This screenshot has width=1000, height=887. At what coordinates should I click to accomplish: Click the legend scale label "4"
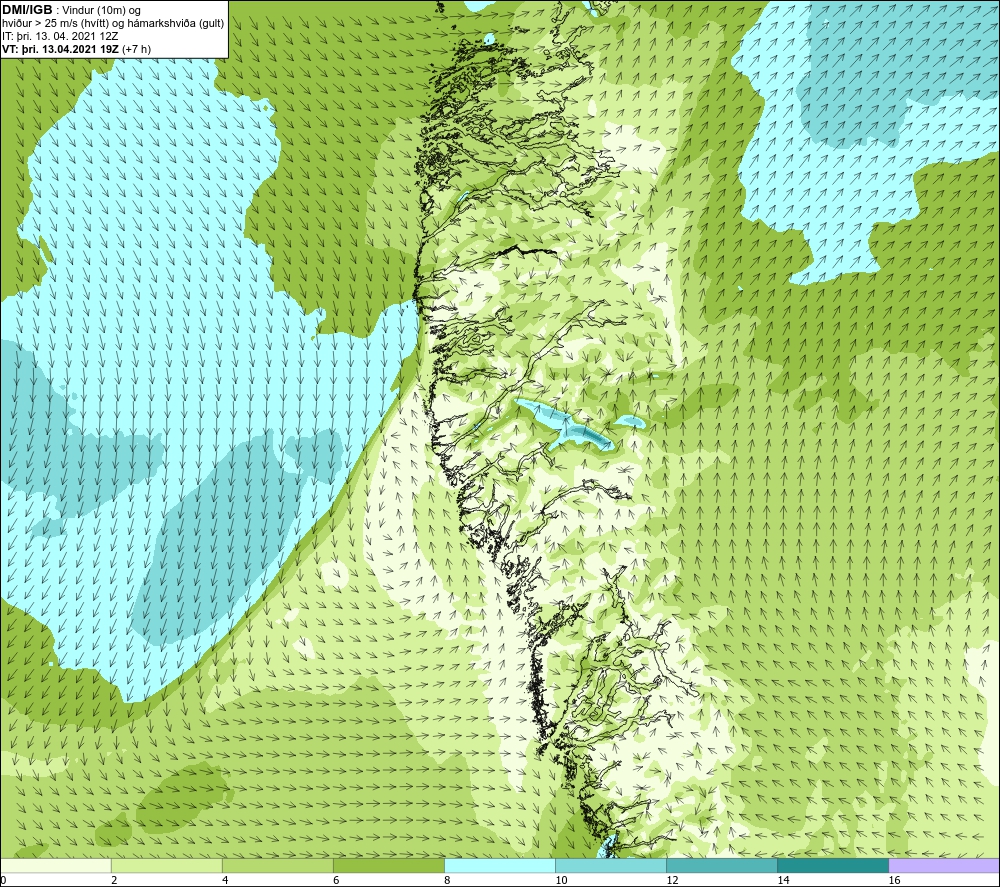pyautogui.click(x=225, y=881)
